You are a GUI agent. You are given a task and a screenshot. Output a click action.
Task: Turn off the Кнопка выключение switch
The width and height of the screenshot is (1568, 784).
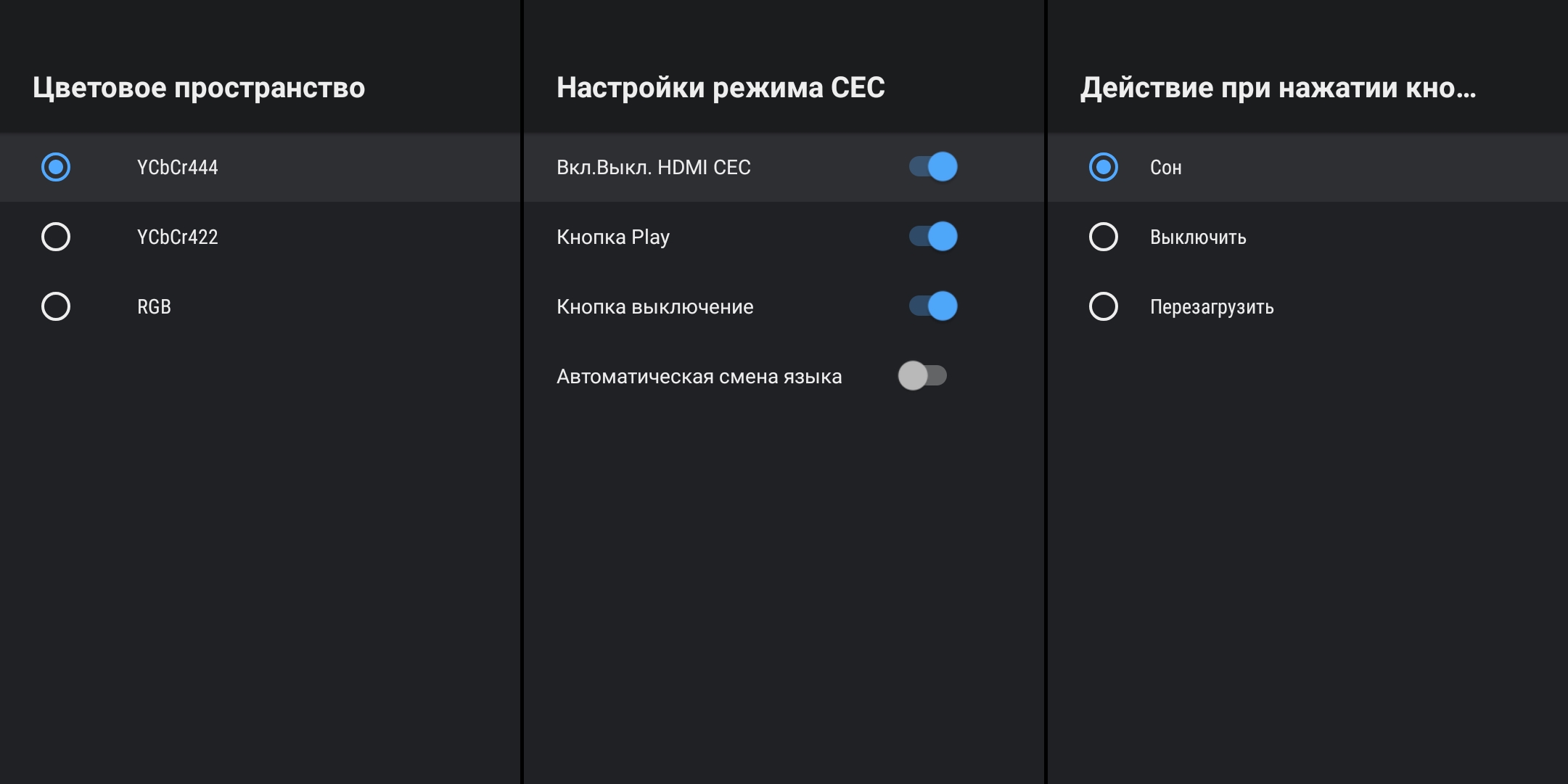point(933,306)
